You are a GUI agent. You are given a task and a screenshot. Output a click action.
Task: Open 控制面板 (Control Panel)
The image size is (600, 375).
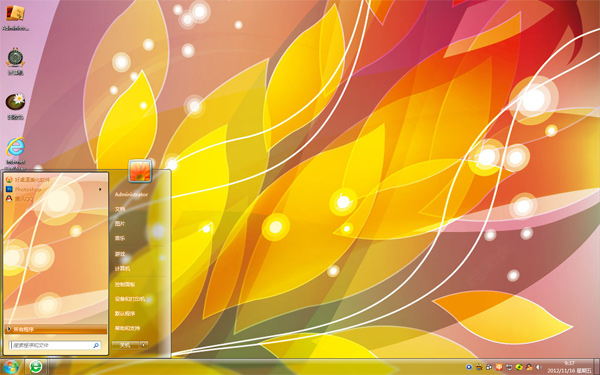pos(125,284)
